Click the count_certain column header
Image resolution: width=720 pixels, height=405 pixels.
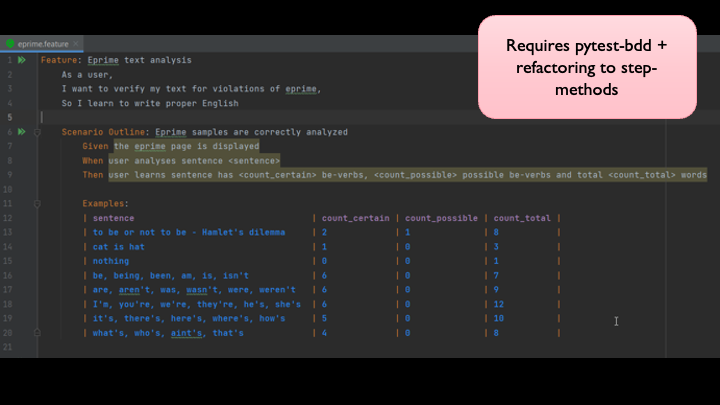[x=354, y=218]
